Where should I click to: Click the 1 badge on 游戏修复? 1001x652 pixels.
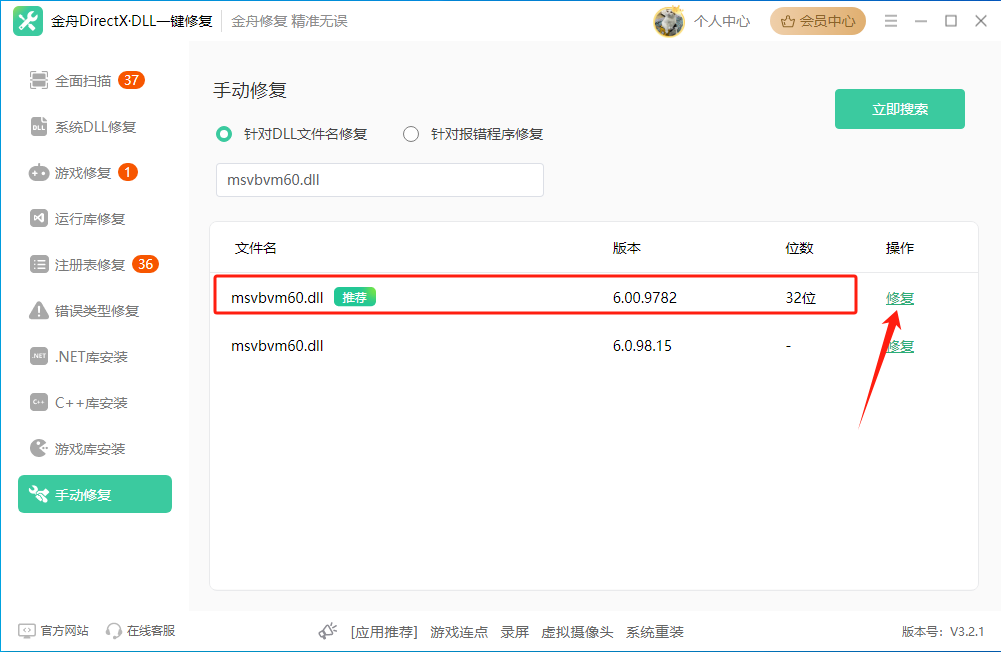click(x=128, y=172)
